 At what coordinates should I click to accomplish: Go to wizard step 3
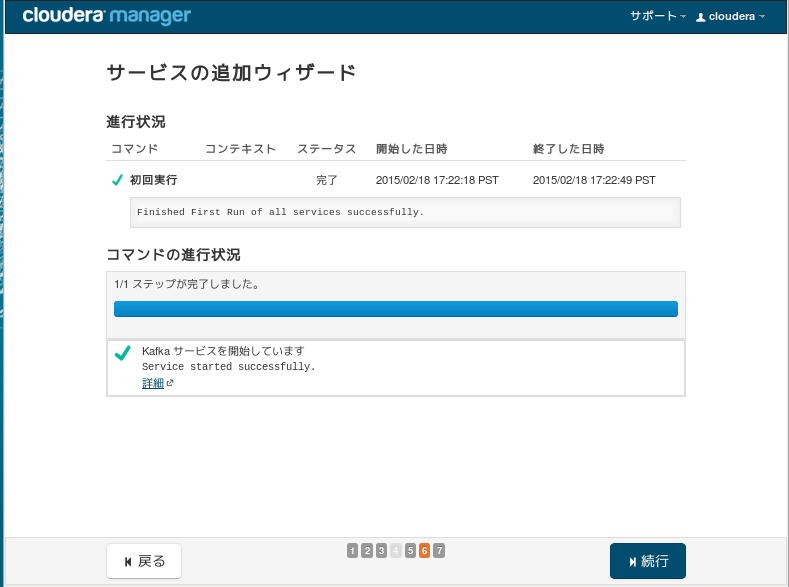[x=381, y=551]
